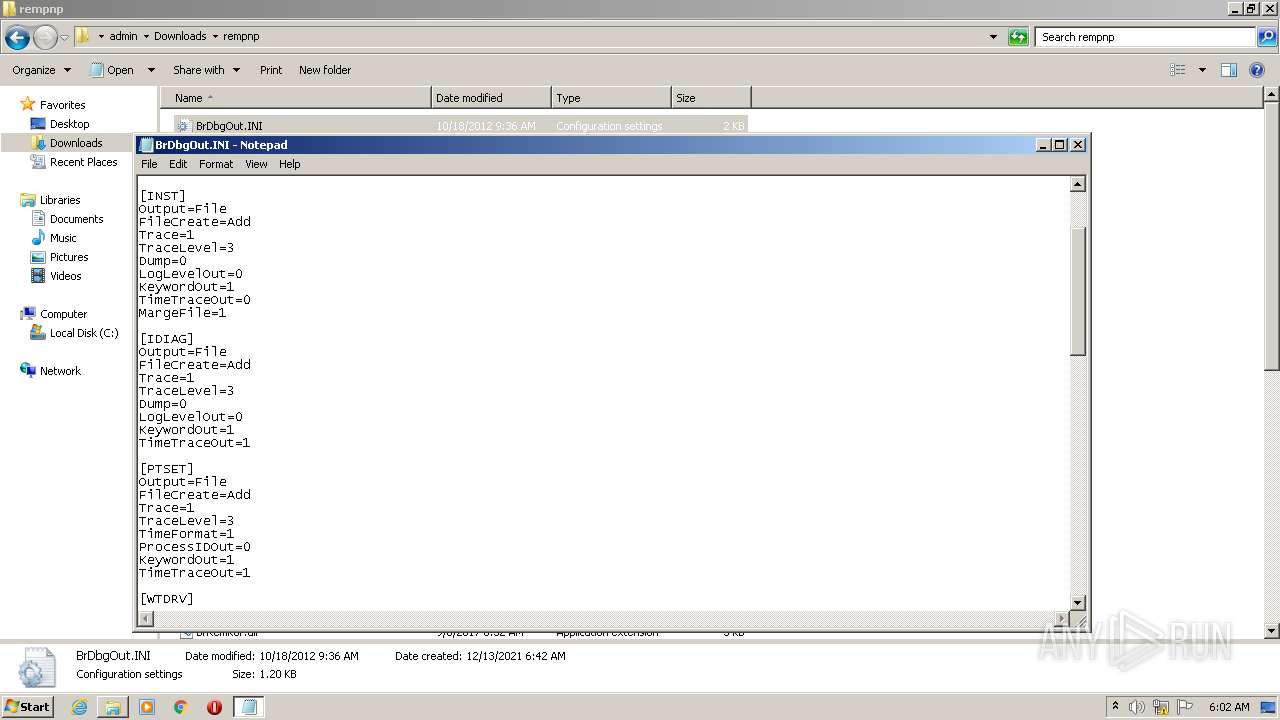1280x720 pixels.
Task: Click Notepad vertical scrollbar thumb
Action: [1077, 291]
